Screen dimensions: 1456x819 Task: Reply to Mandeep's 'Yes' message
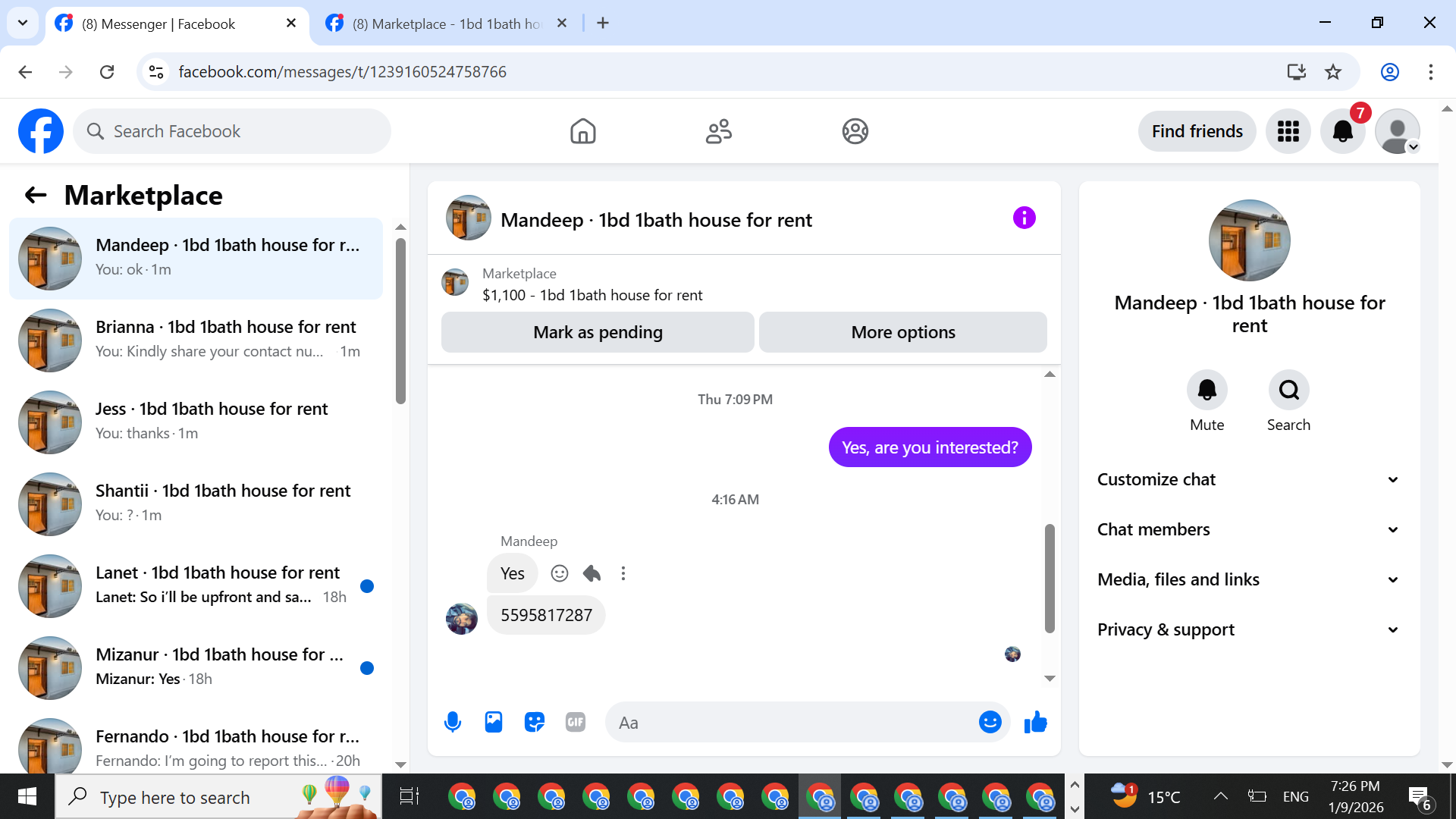pos(592,573)
